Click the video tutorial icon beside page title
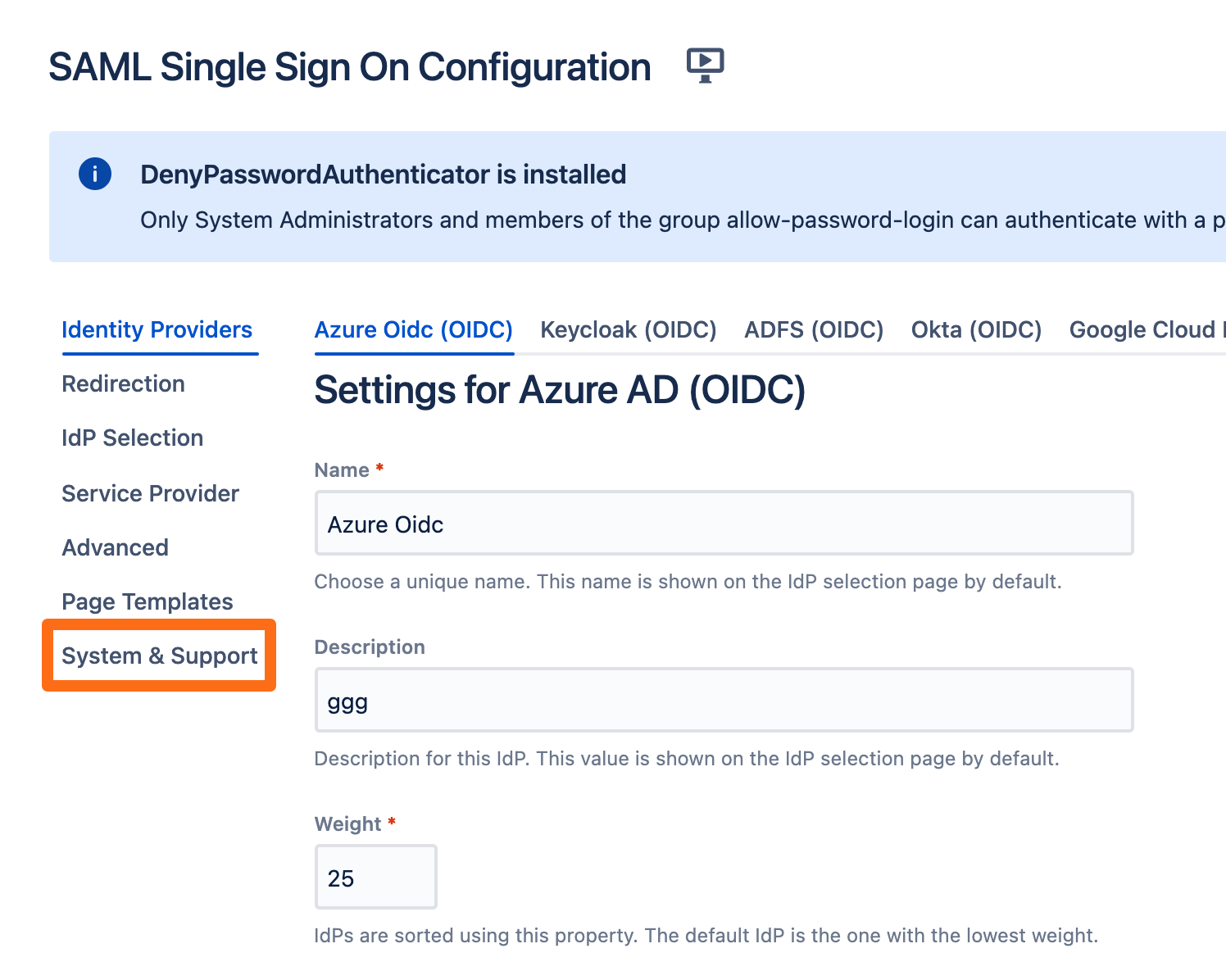Image resolution: width=1226 pixels, height=980 pixels. pyautogui.click(x=705, y=66)
